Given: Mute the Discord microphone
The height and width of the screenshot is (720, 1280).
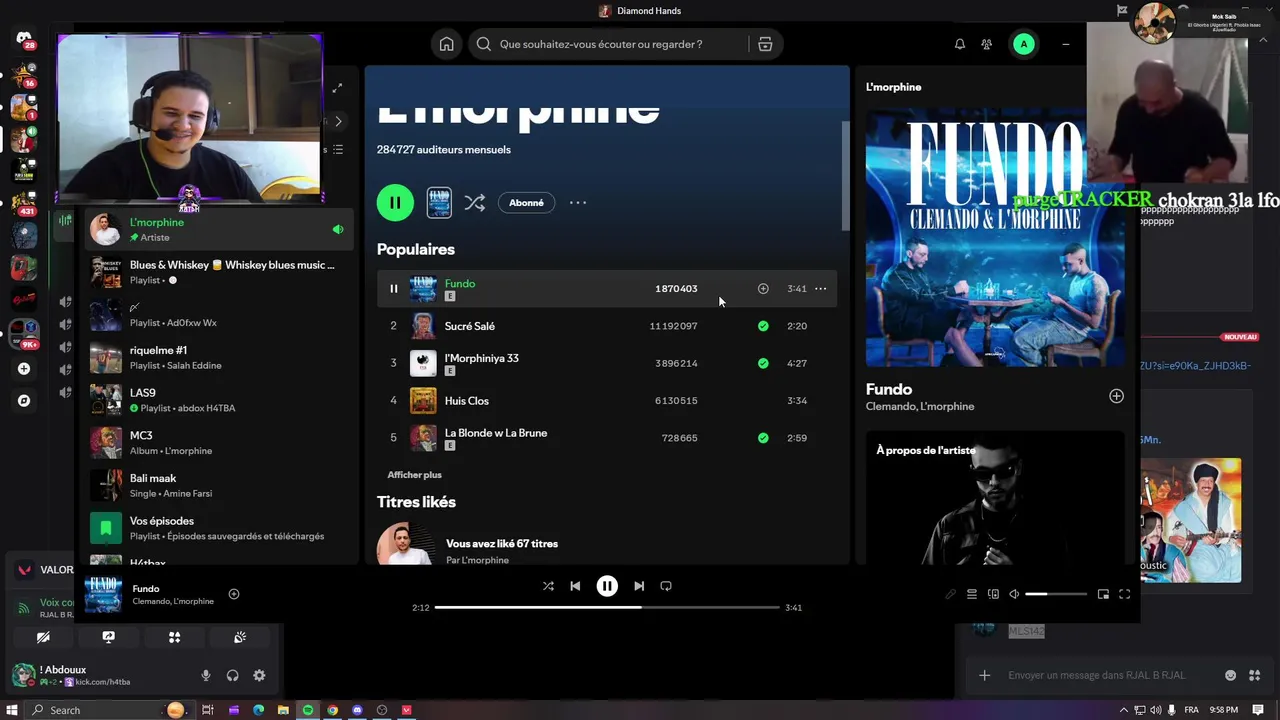Looking at the screenshot, I should click(x=206, y=675).
